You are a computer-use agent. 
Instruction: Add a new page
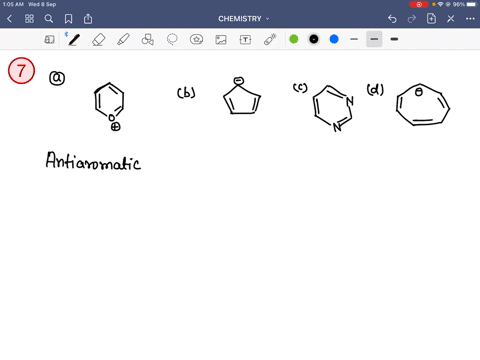click(x=431, y=19)
